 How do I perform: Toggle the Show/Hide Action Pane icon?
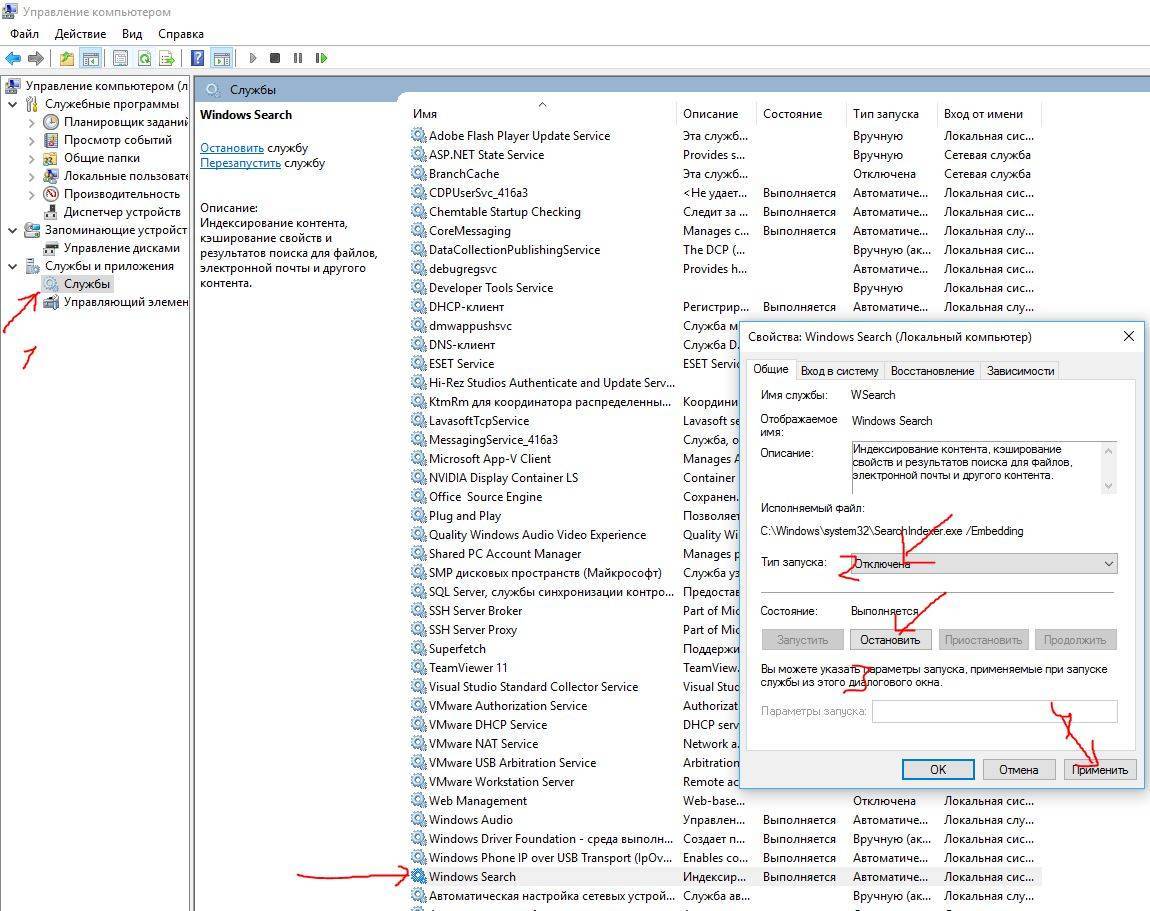click(x=221, y=58)
